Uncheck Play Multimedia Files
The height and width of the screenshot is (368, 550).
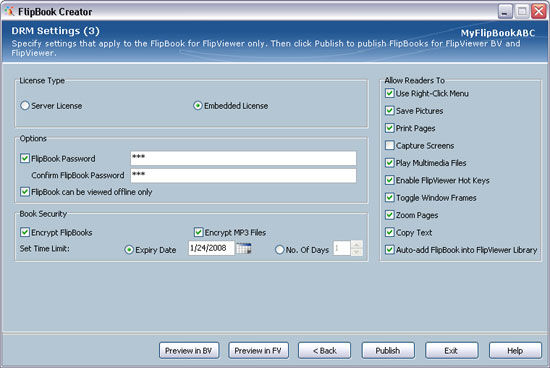pyautogui.click(x=389, y=162)
